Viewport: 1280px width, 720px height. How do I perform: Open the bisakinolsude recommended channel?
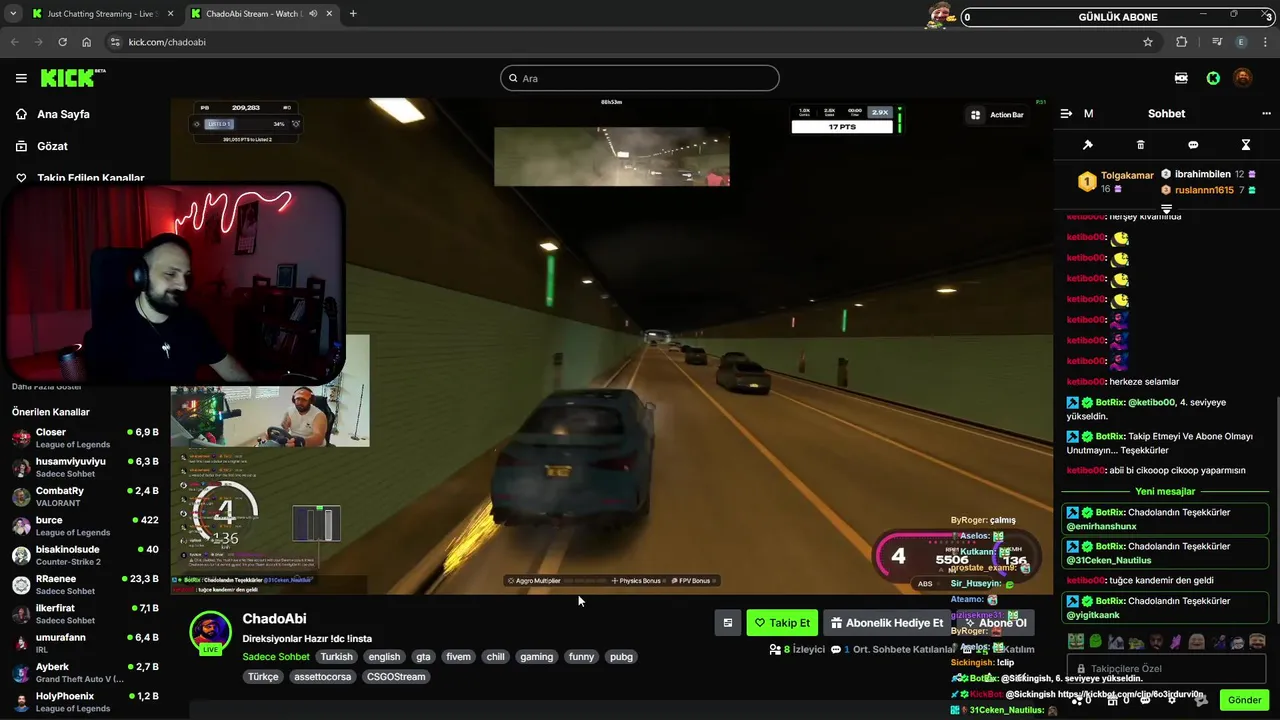pyautogui.click(x=85, y=555)
